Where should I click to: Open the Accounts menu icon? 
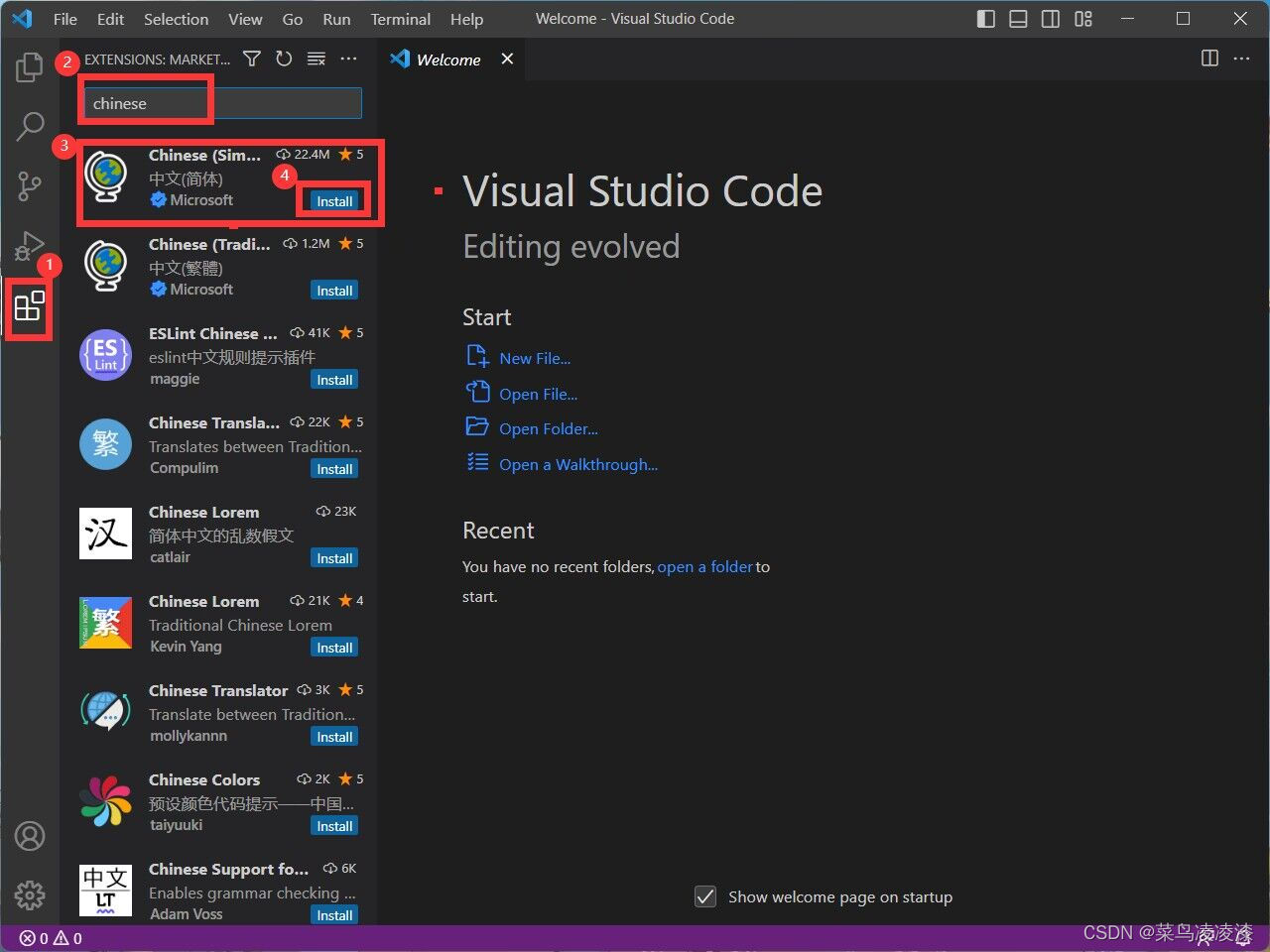pos(30,836)
